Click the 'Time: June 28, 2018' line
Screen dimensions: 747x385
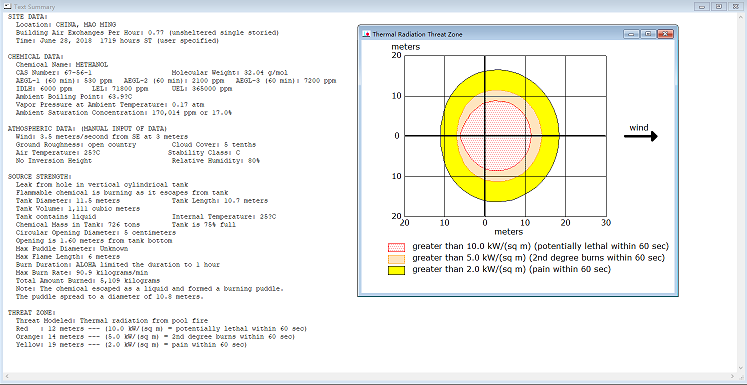point(117,41)
